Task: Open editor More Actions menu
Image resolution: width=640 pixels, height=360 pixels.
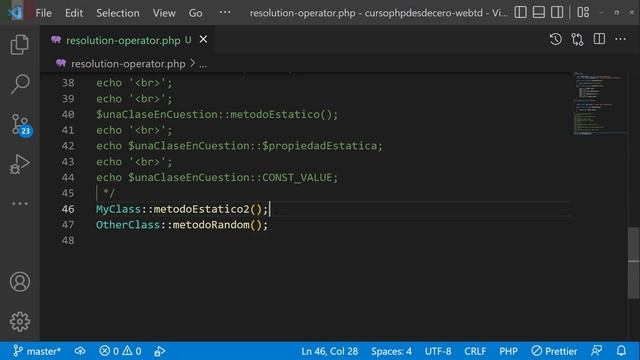Action: coord(620,39)
